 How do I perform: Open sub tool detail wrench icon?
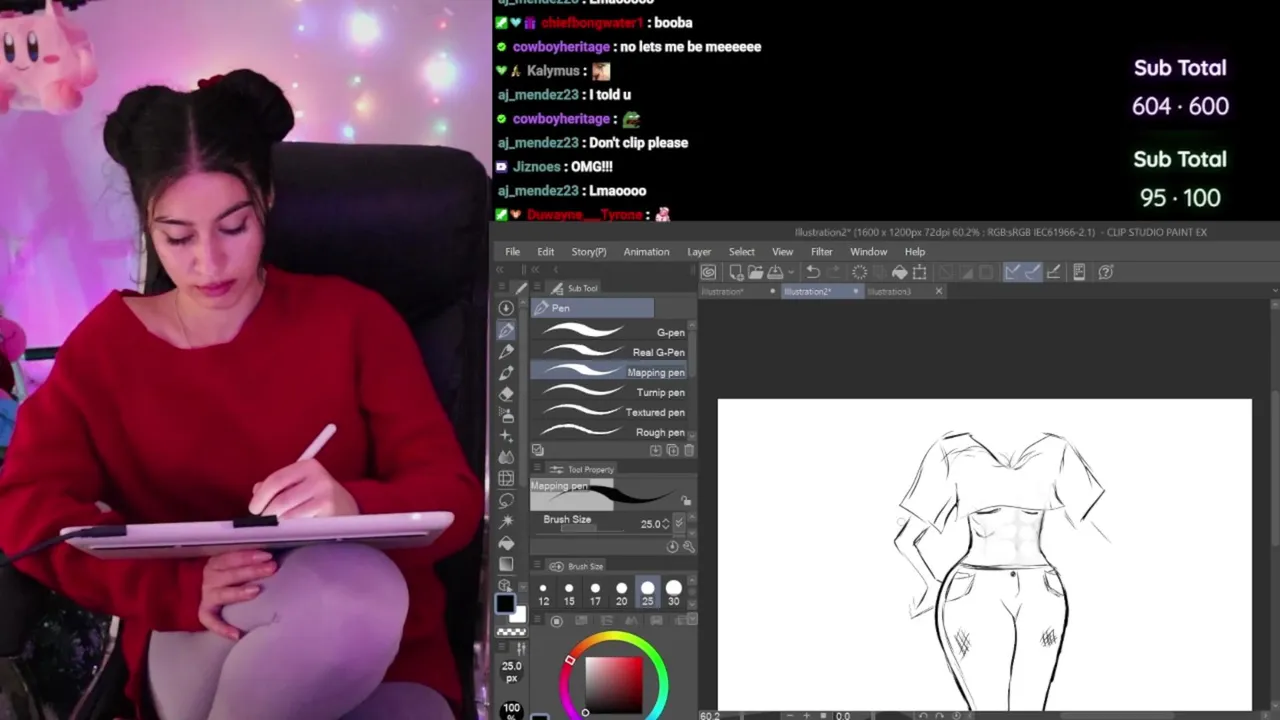(x=688, y=546)
